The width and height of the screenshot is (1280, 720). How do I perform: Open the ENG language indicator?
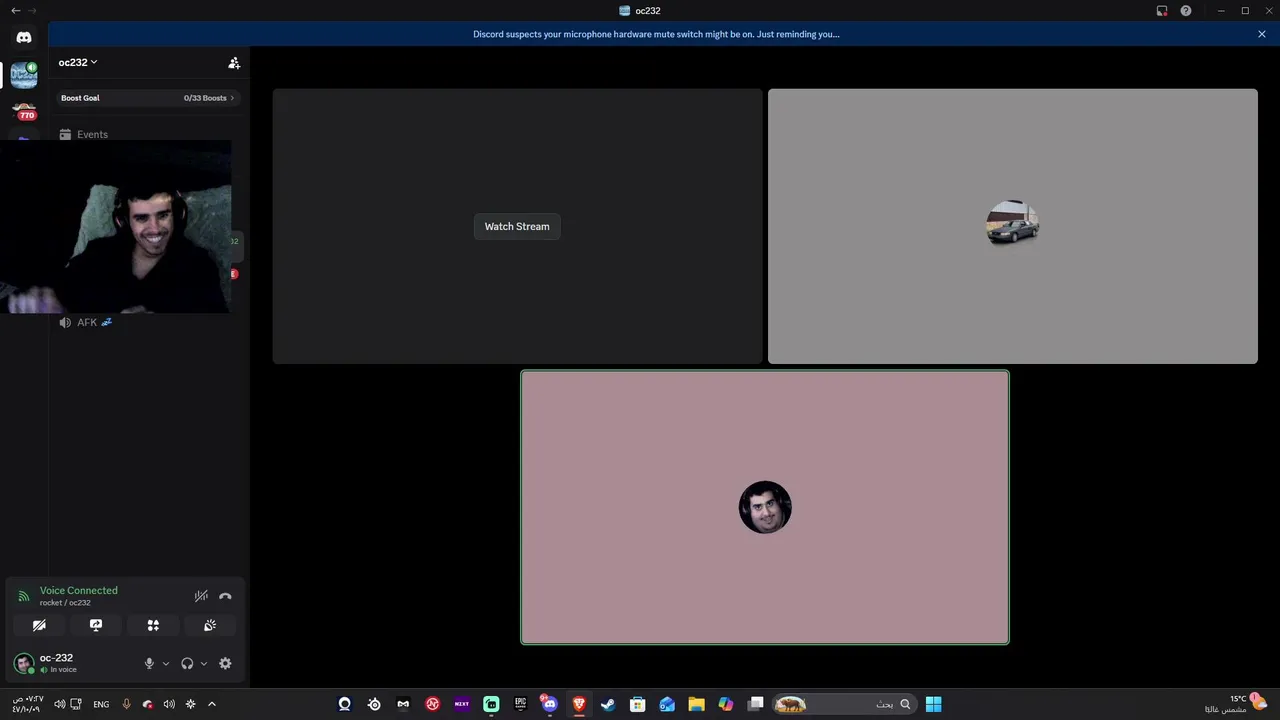(101, 704)
